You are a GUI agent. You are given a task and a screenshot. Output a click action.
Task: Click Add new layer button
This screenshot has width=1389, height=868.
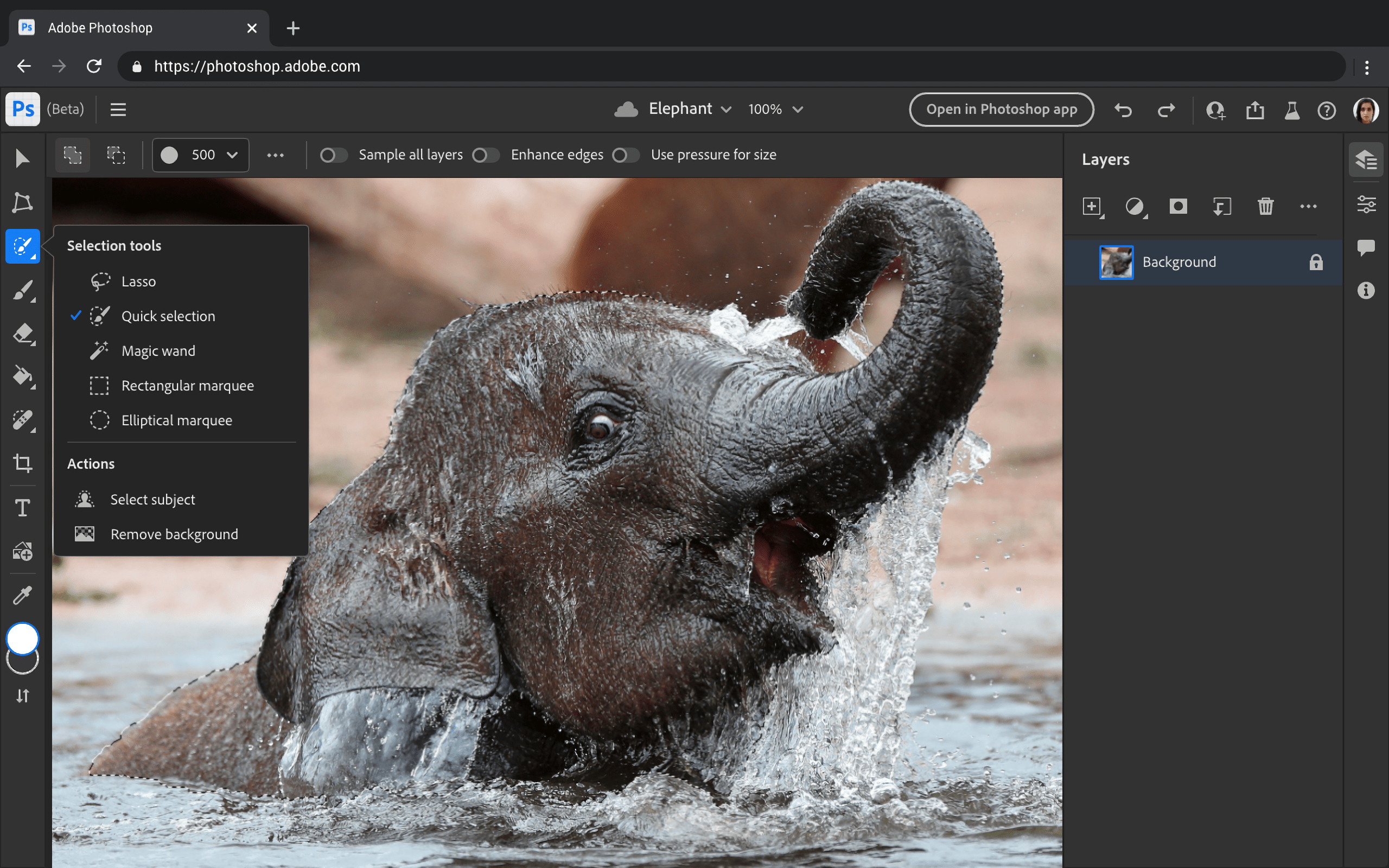click(1092, 207)
